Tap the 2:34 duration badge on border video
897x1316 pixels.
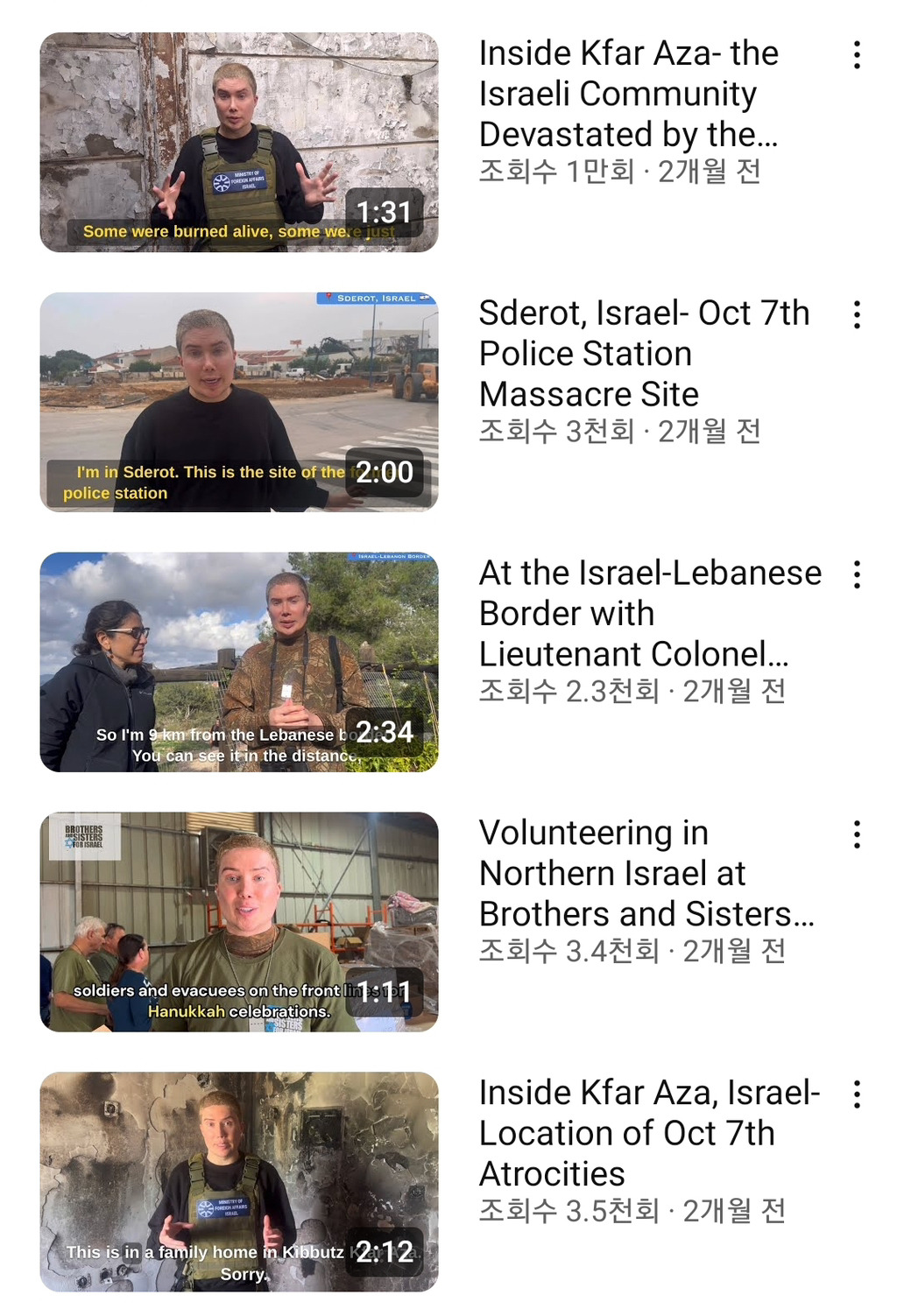tap(385, 732)
